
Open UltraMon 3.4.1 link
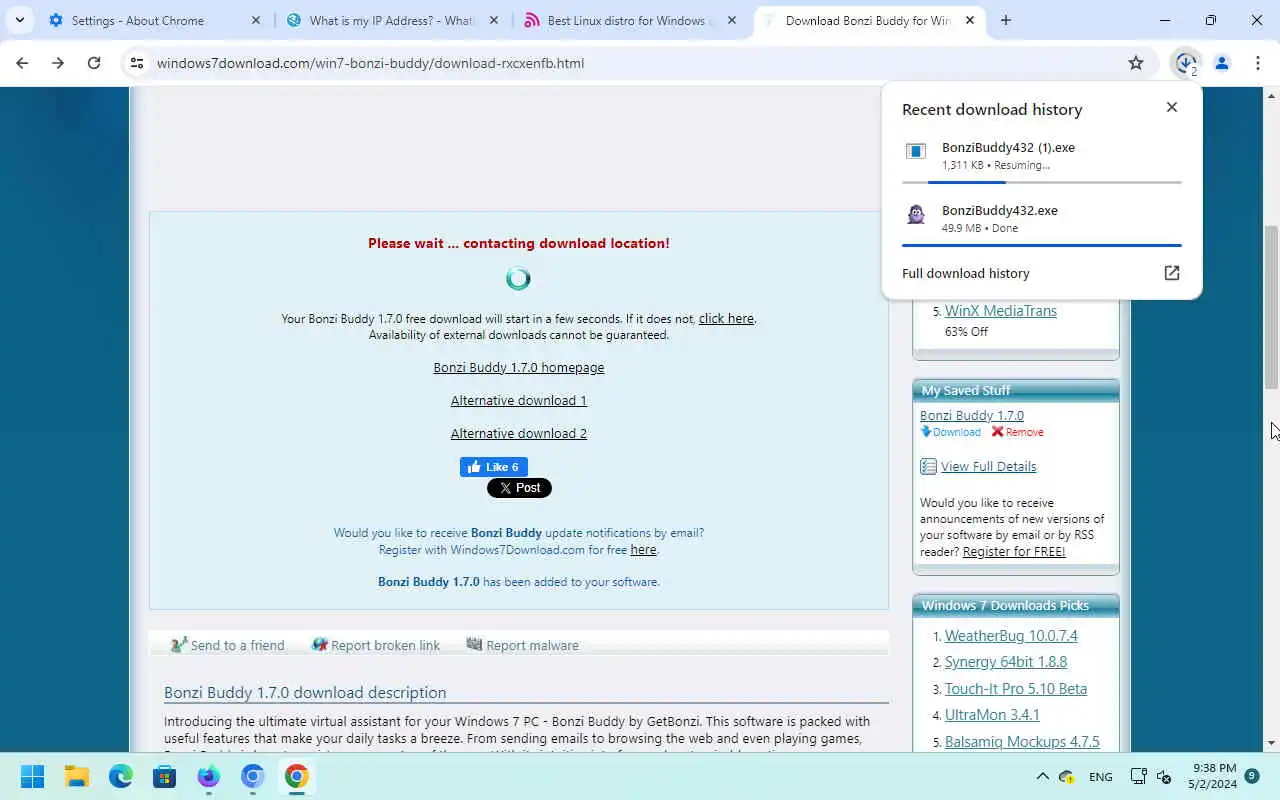point(992,715)
